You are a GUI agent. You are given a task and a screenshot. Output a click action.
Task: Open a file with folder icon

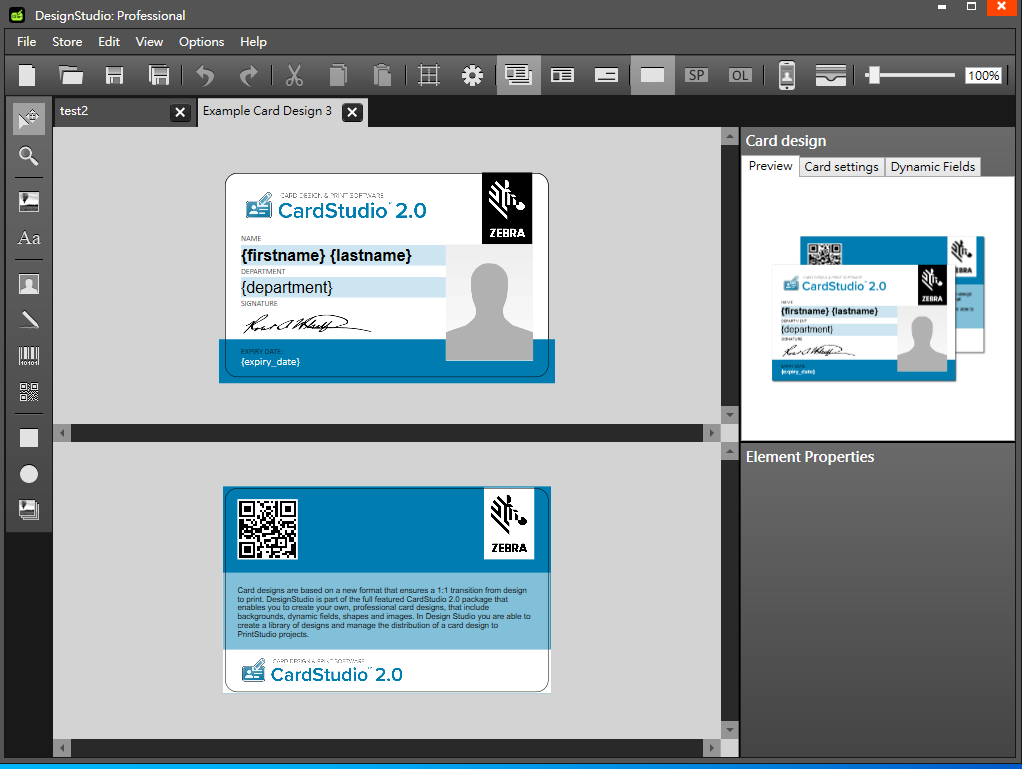70,76
